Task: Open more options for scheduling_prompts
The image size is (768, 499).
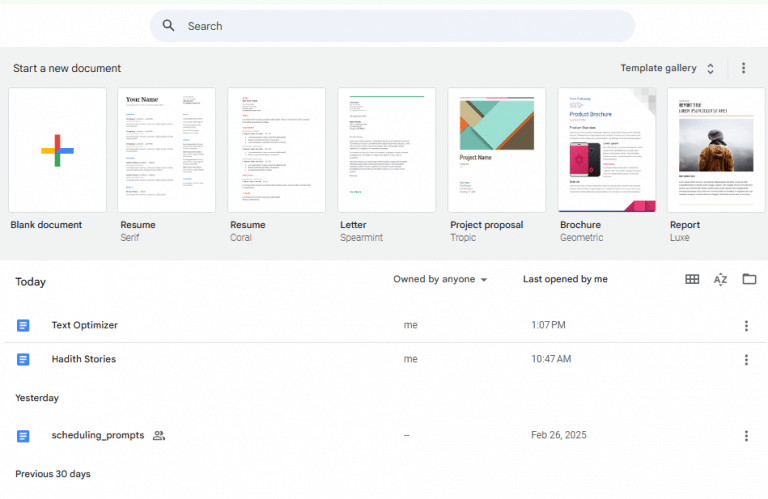Action: (x=746, y=436)
